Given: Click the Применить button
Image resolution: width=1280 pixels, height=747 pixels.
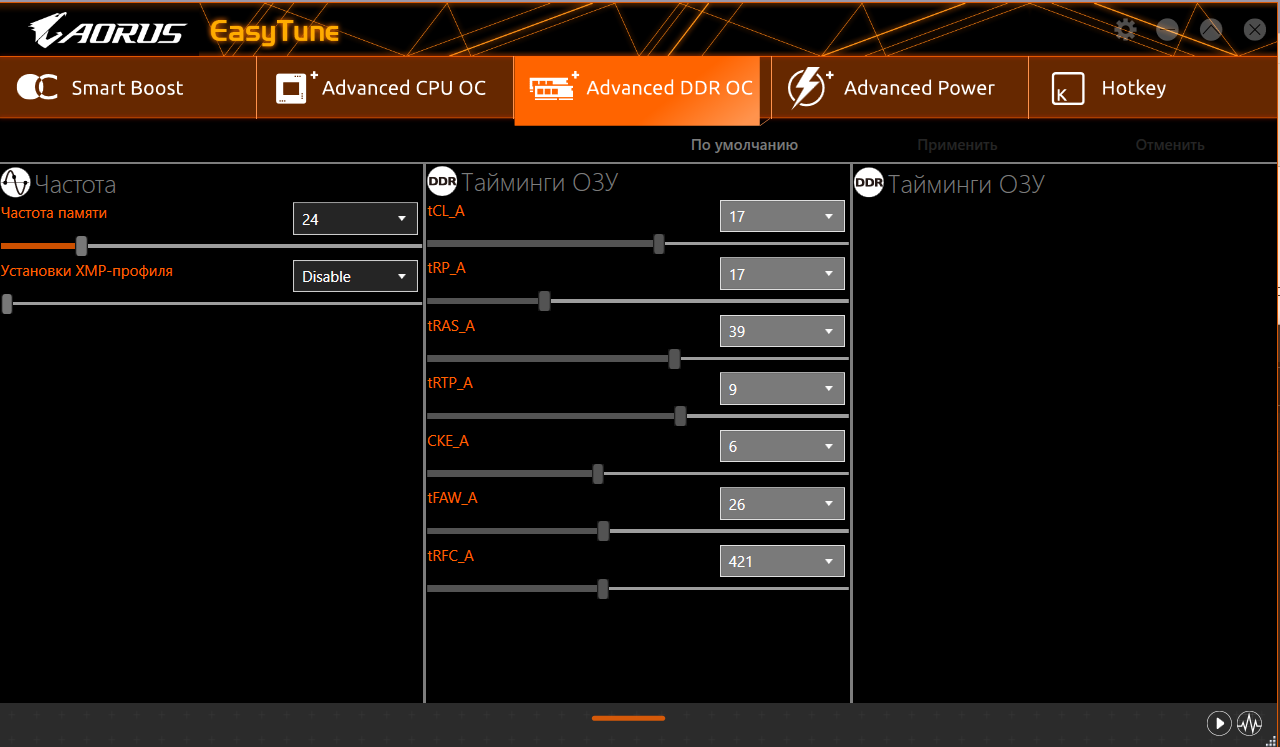Looking at the screenshot, I should point(957,145).
